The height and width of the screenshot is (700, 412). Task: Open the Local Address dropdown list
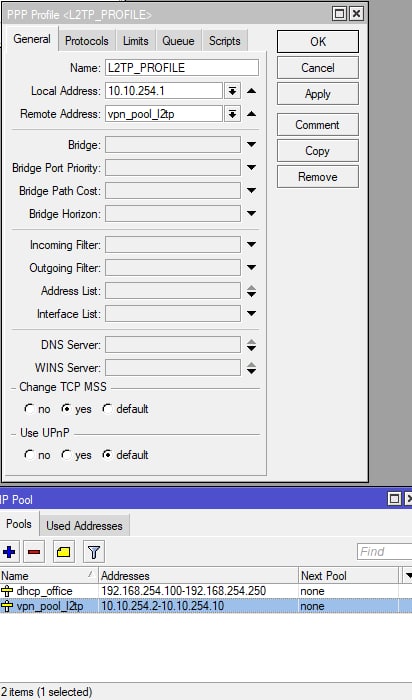[232, 91]
